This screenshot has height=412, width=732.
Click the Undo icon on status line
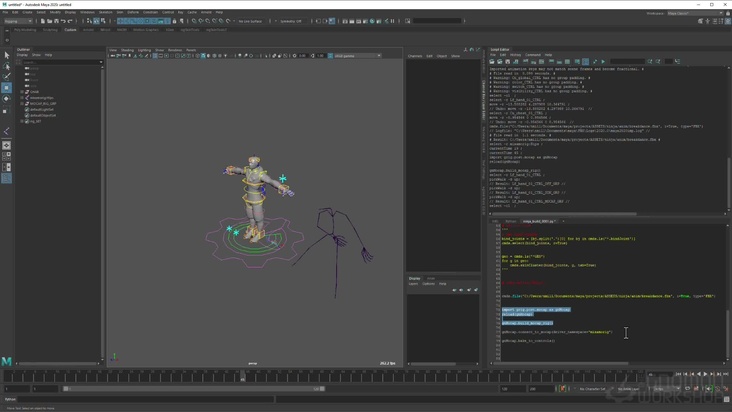coord(62,21)
